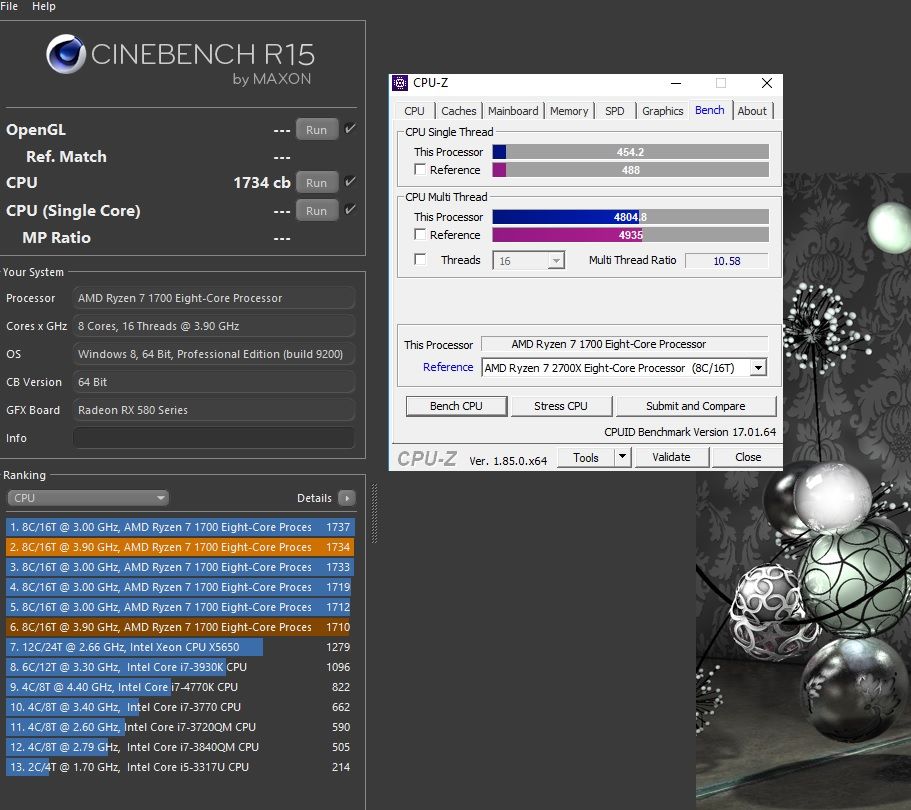
Task: Select the Core i7-4770K ranking row
Action: tap(180, 687)
